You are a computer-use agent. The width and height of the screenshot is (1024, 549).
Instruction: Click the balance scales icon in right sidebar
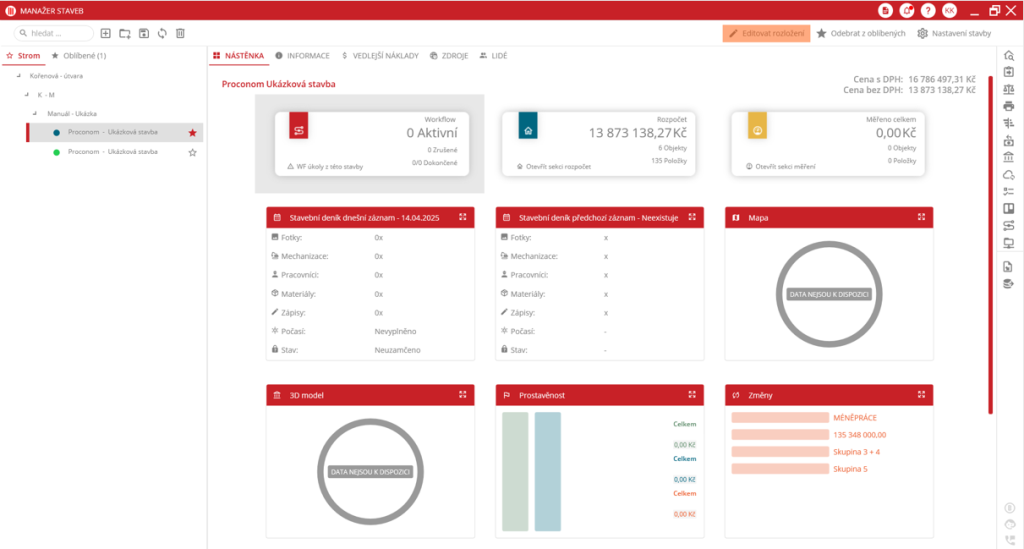(1009, 88)
